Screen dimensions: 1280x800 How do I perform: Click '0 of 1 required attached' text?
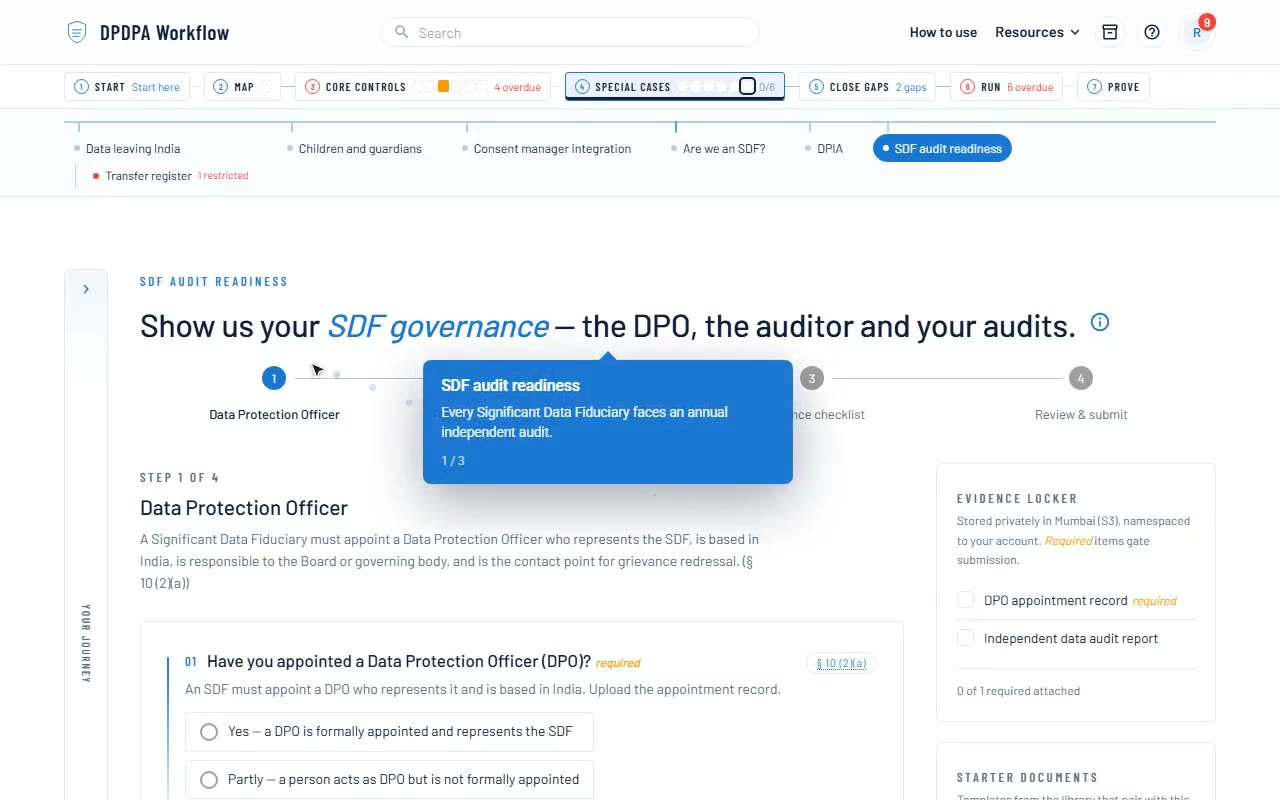tap(1018, 691)
